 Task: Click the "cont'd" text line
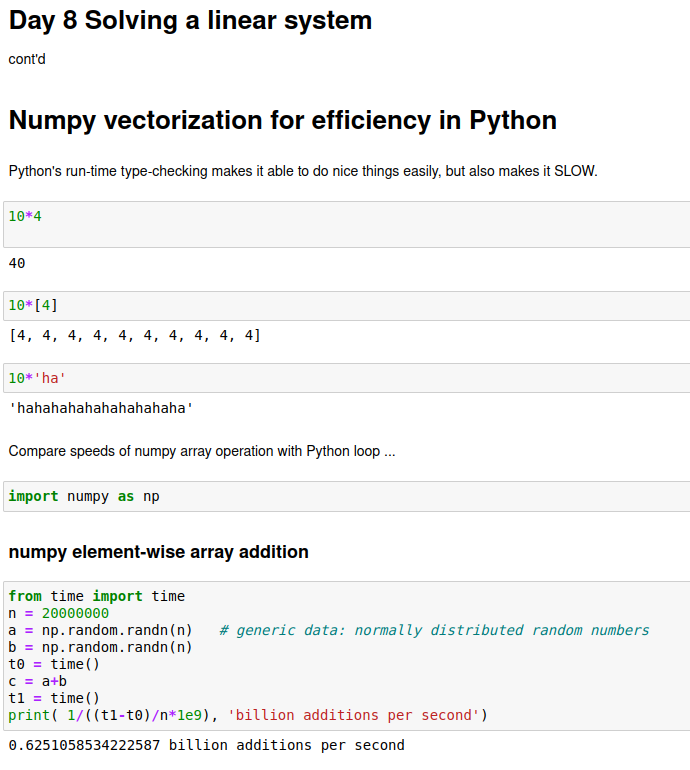pos(27,60)
